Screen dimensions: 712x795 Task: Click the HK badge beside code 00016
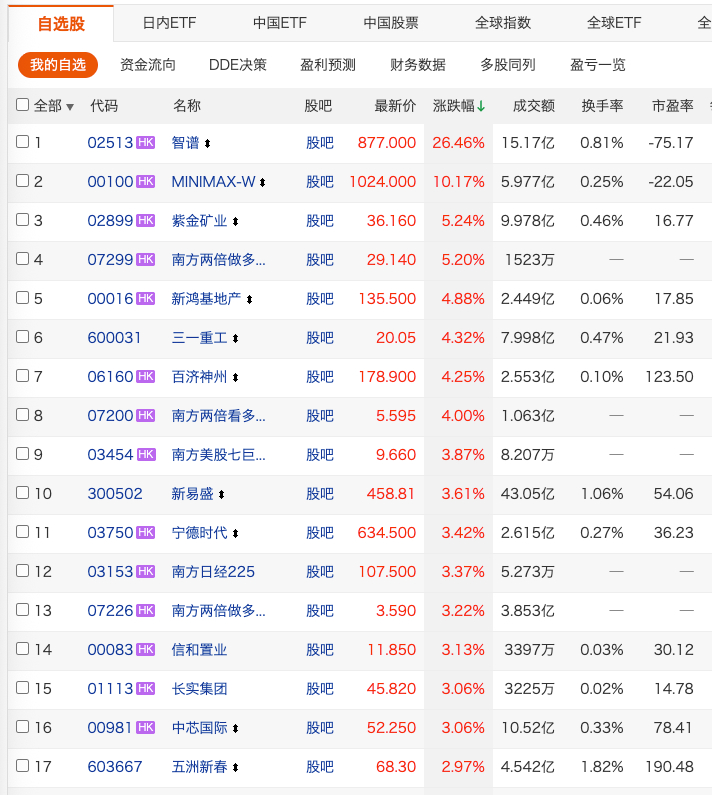(146, 299)
